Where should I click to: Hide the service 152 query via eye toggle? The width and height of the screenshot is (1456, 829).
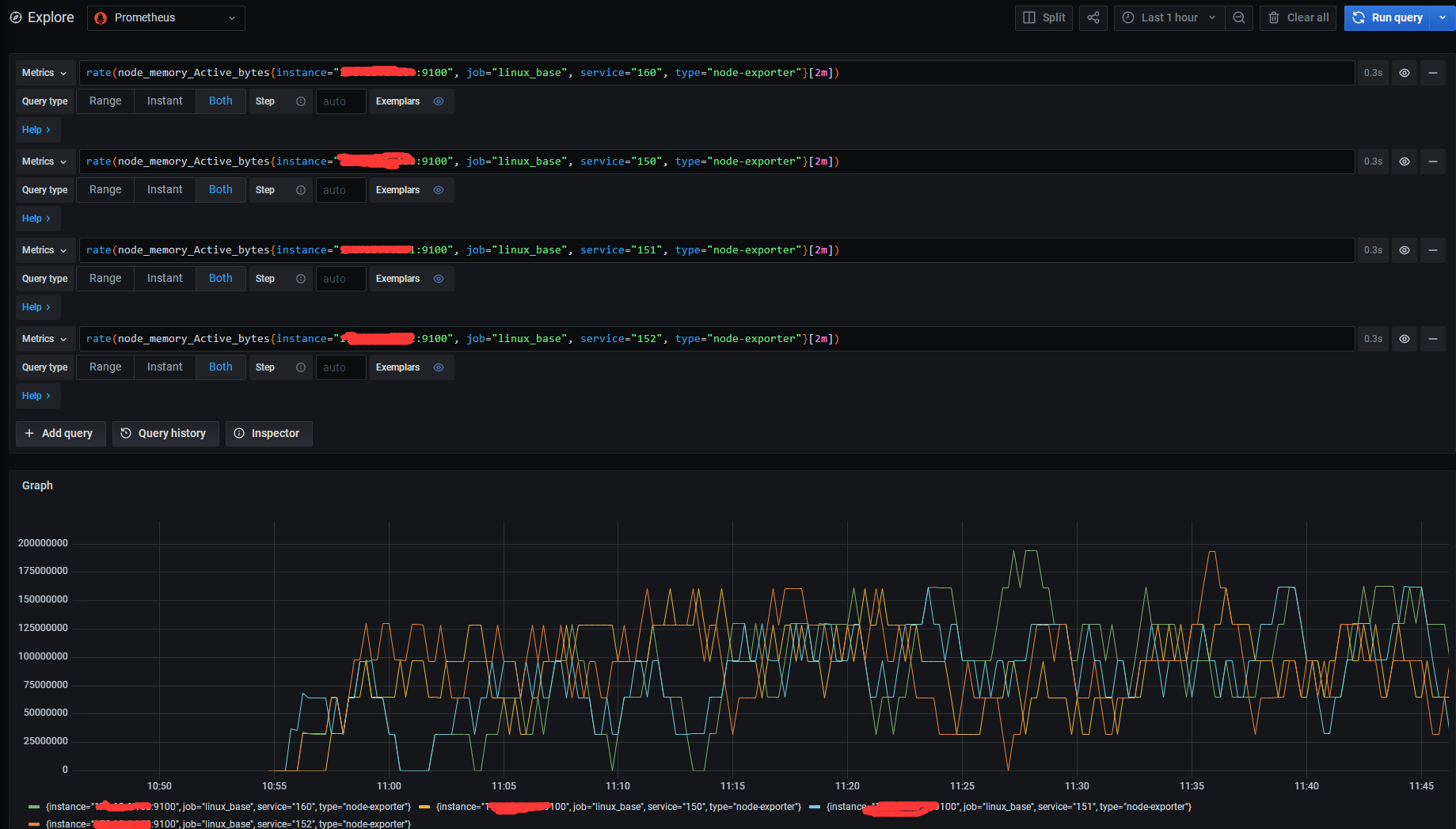click(x=1405, y=338)
